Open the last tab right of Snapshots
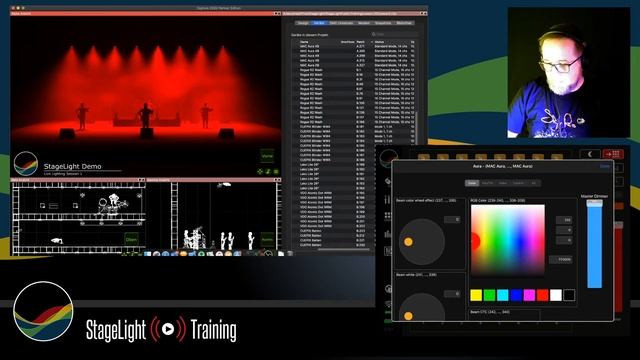 tap(404, 23)
